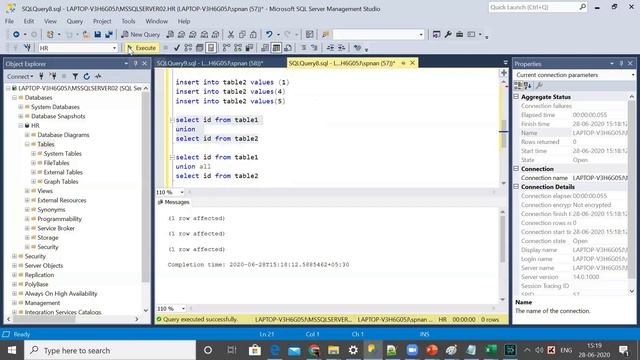Close the SQLQuery8.sql tab
This screenshot has width=640, height=360.
tap(412, 63)
